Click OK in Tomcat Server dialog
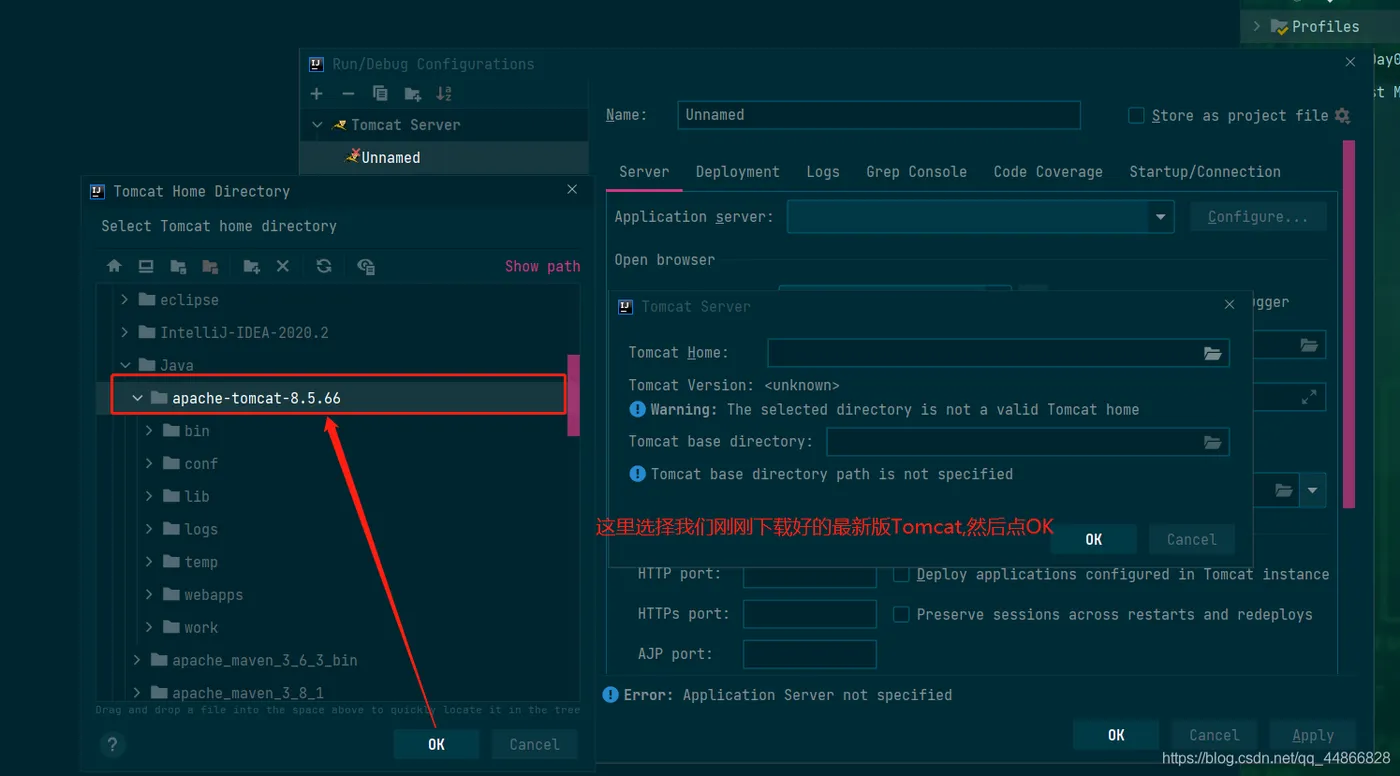 [1094, 539]
